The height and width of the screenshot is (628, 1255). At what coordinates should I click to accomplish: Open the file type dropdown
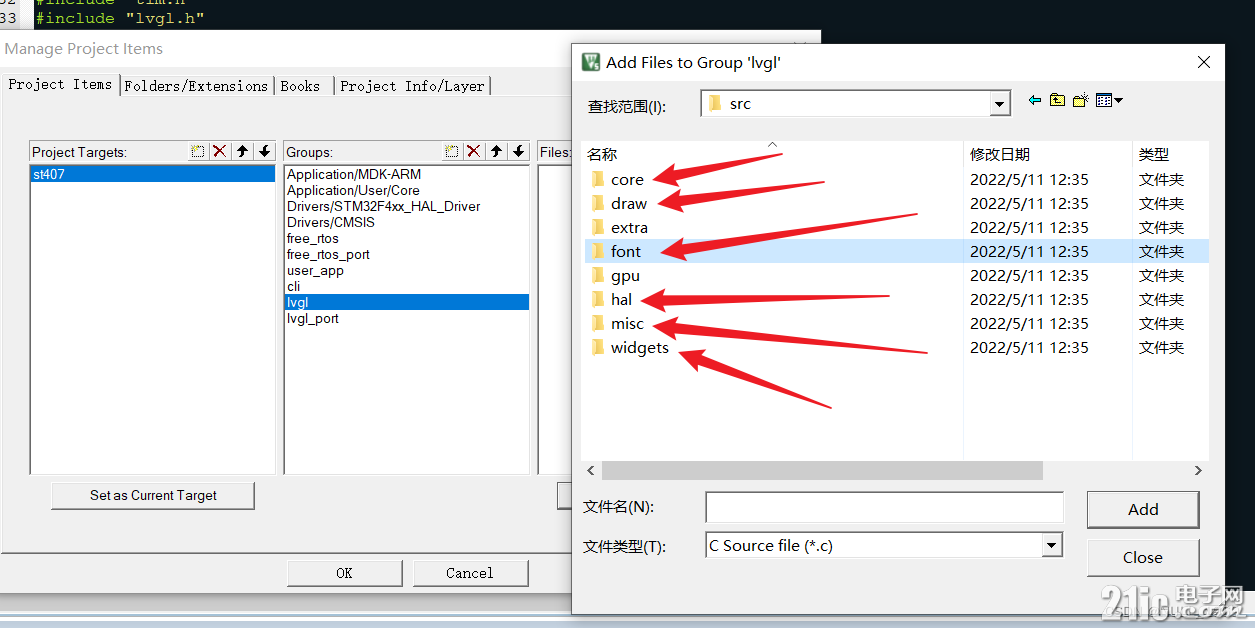coord(1051,545)
